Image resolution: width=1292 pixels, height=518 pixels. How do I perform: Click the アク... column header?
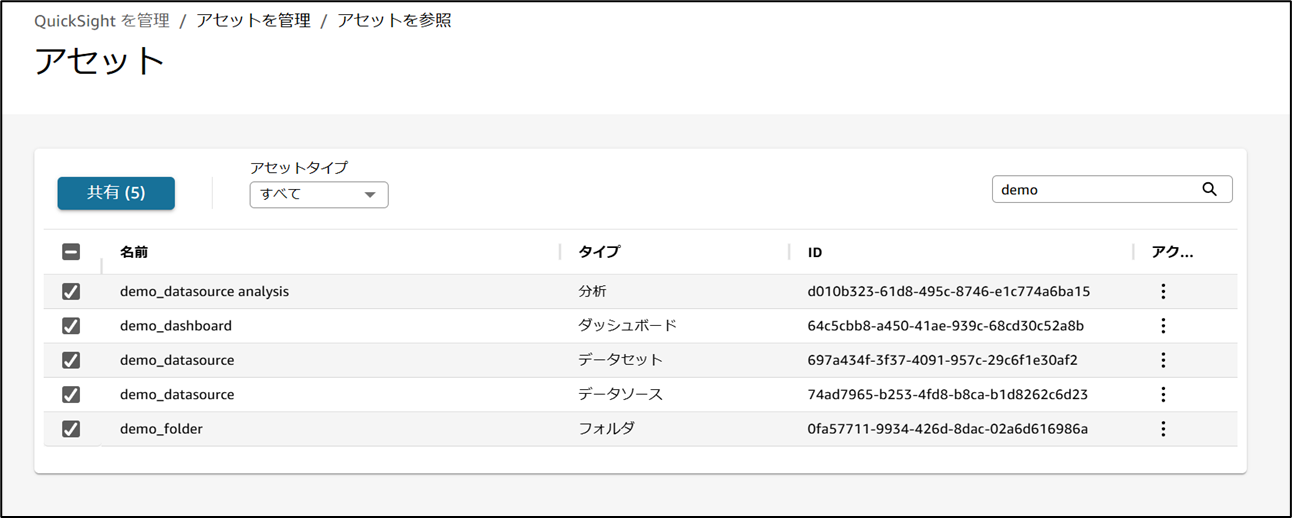tap(1173, 252)
